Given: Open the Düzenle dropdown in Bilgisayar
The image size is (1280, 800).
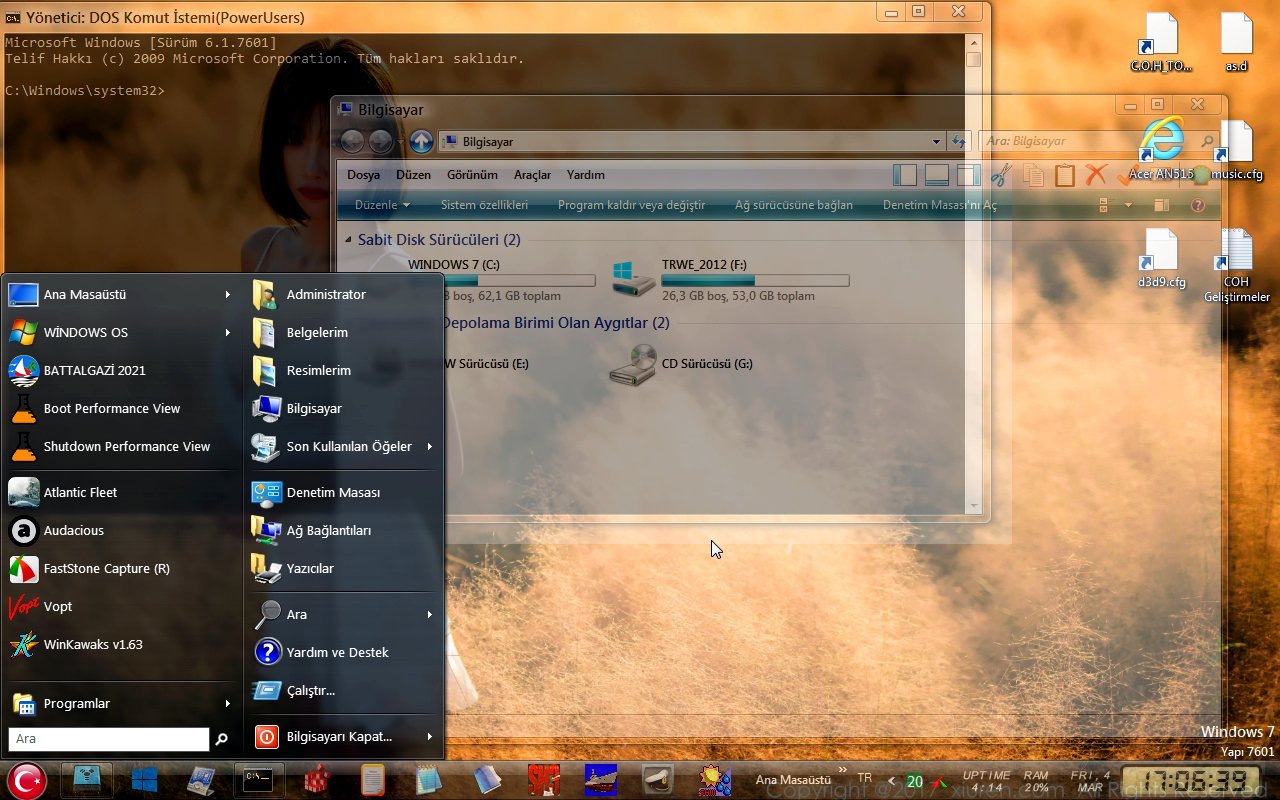Looking at the screenshot, I should (x=382, y=205).
